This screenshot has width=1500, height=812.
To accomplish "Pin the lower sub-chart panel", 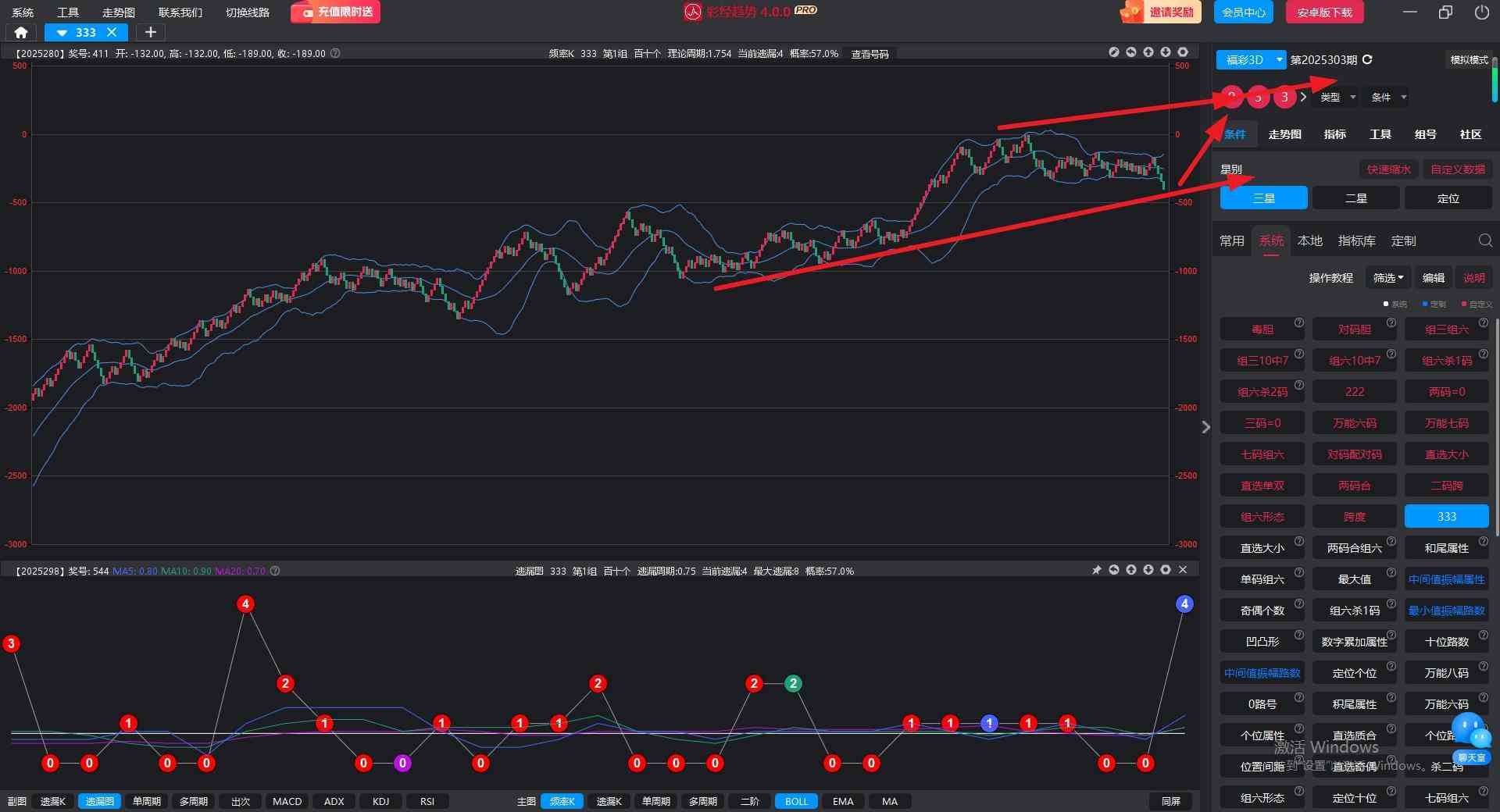I will (1096, 570).
